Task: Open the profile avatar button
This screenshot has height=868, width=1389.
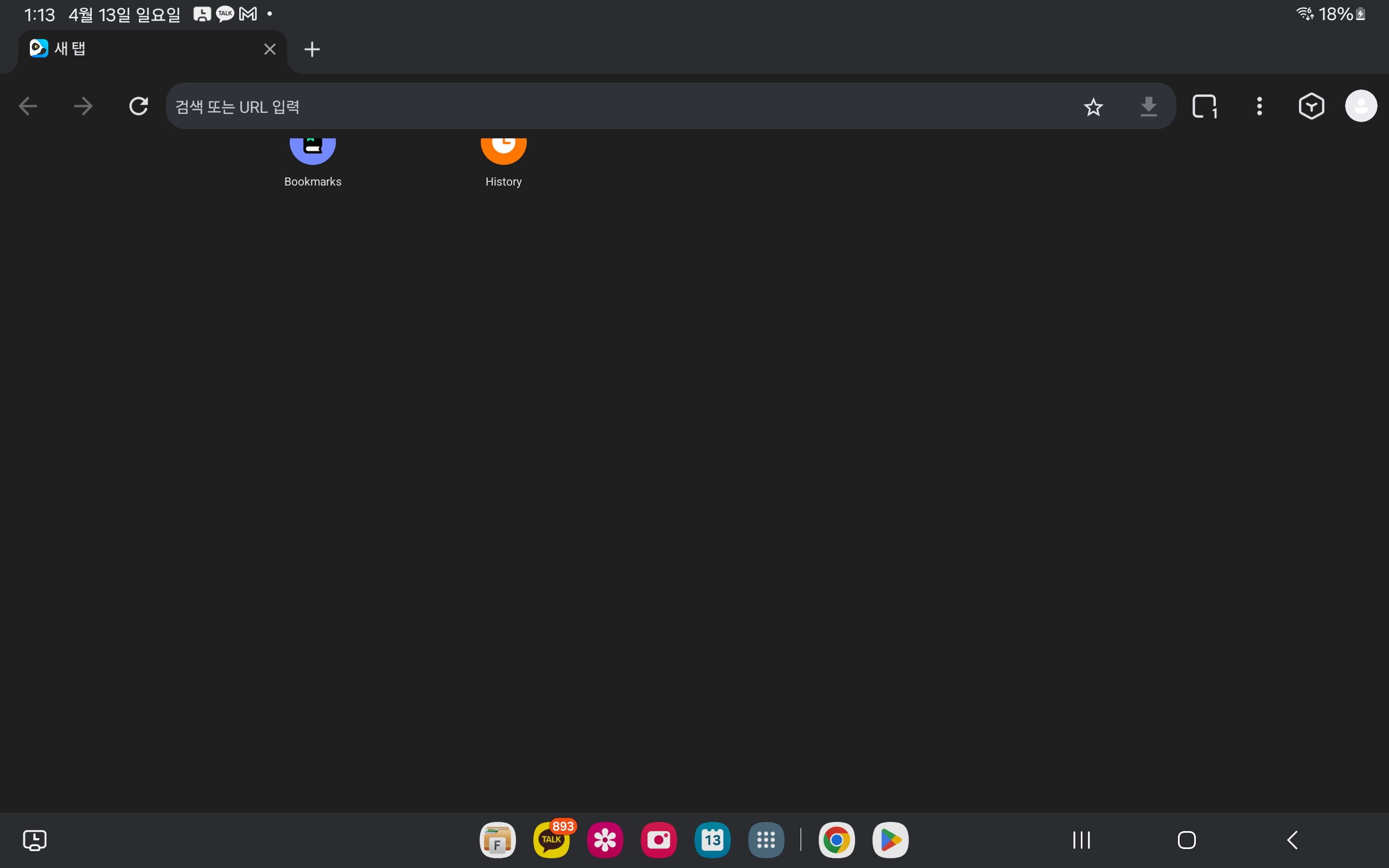Action: point(1360,106)
